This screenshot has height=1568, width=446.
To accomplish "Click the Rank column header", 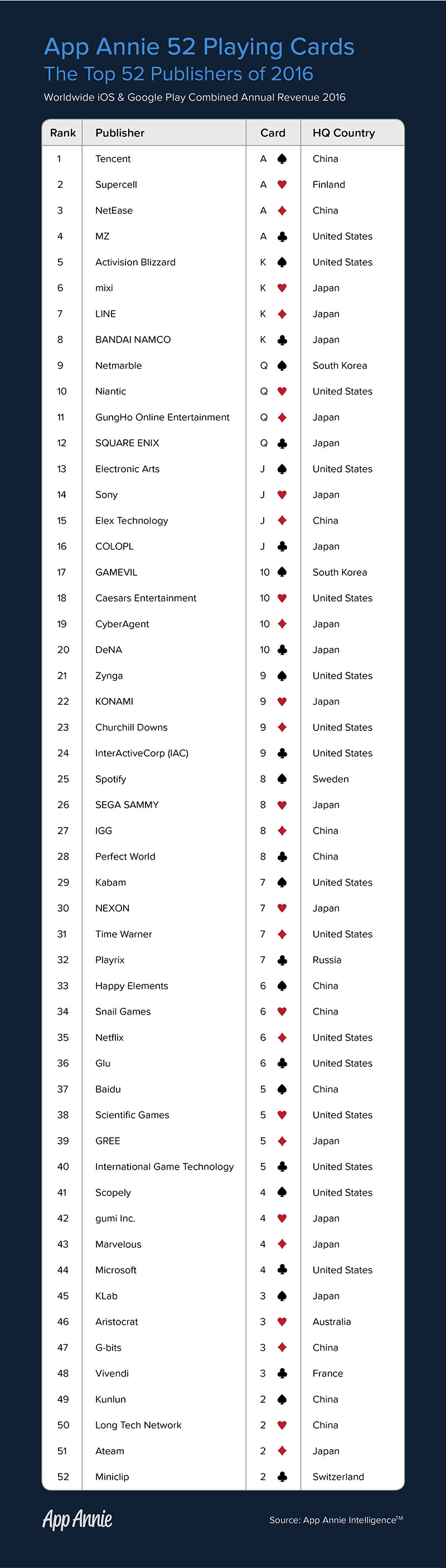I will click(x=62, y=133).
